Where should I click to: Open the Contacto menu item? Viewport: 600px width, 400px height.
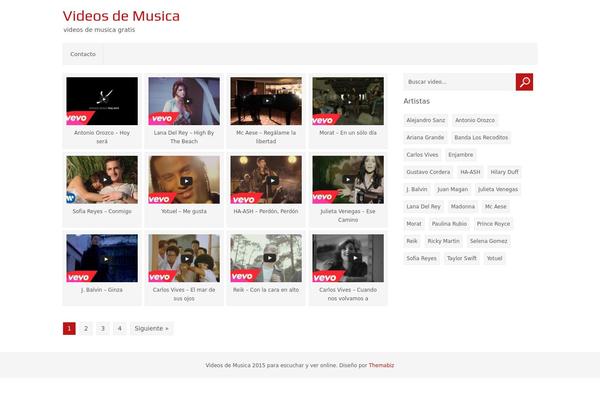pos(83,54)
